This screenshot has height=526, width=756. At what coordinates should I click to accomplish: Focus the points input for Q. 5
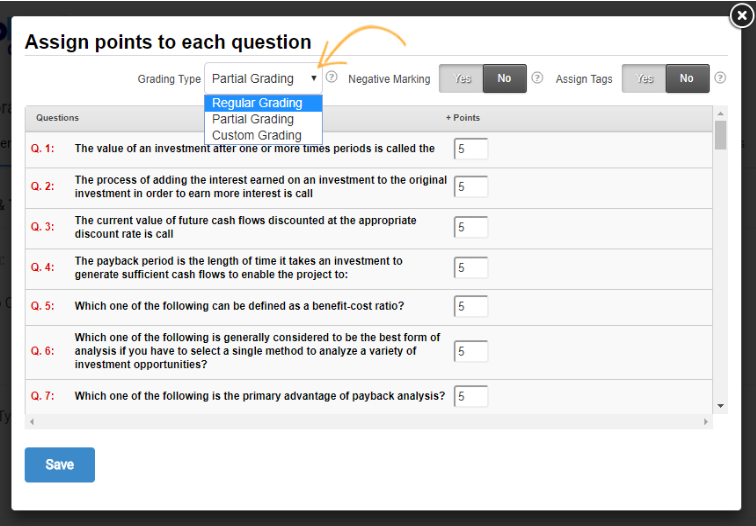tap(471, 306)
